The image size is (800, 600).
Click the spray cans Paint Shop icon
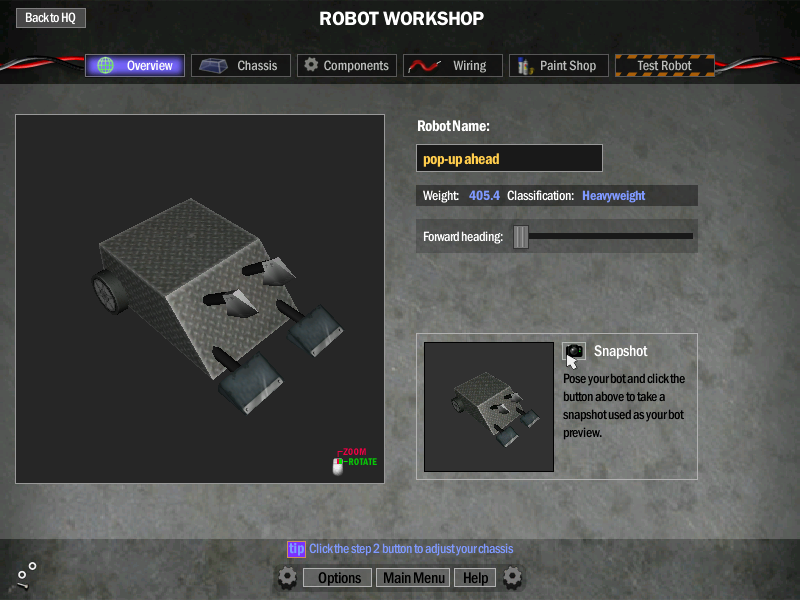524,66
